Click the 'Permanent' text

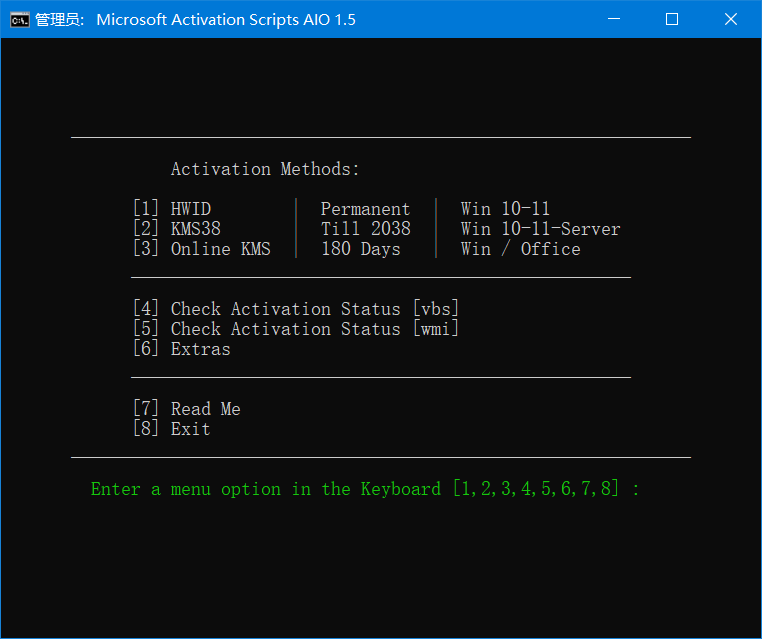(365, 209)
